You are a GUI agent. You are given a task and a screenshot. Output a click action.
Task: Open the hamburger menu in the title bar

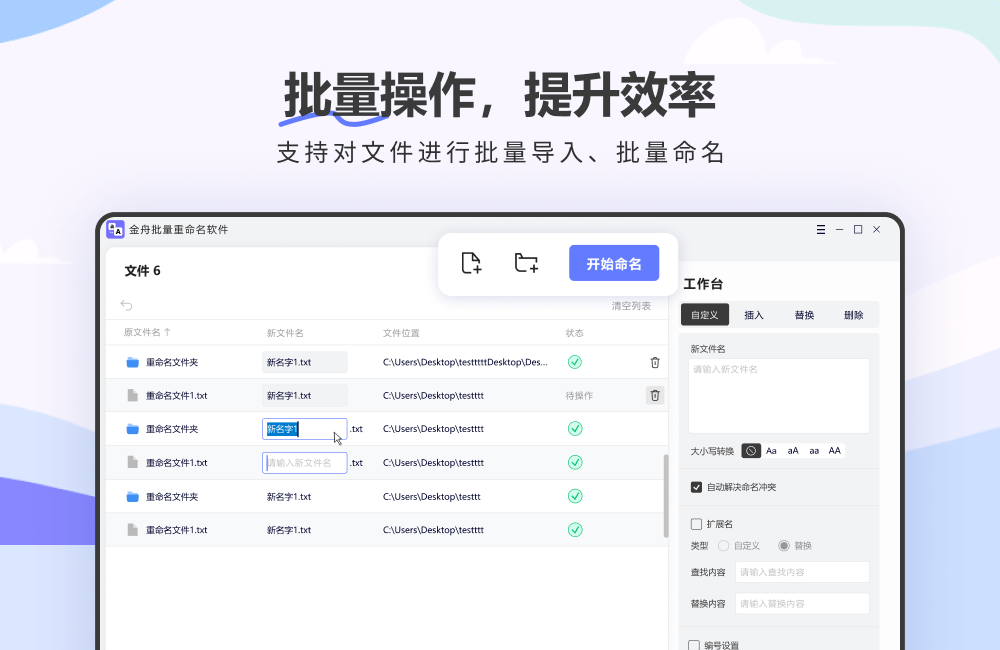pos(821,229)
